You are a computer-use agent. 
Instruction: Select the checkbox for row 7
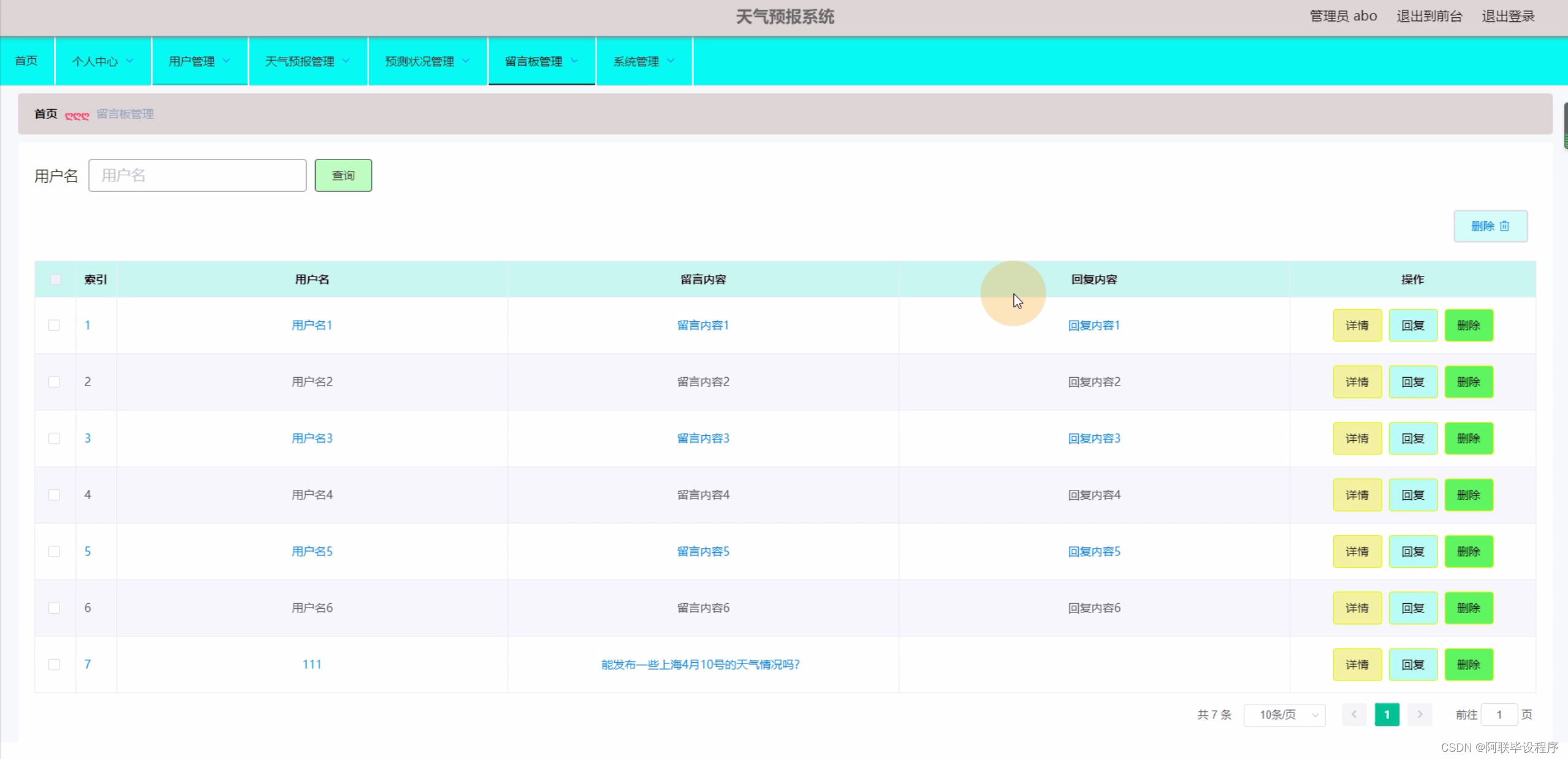click(x=55, y=665)
